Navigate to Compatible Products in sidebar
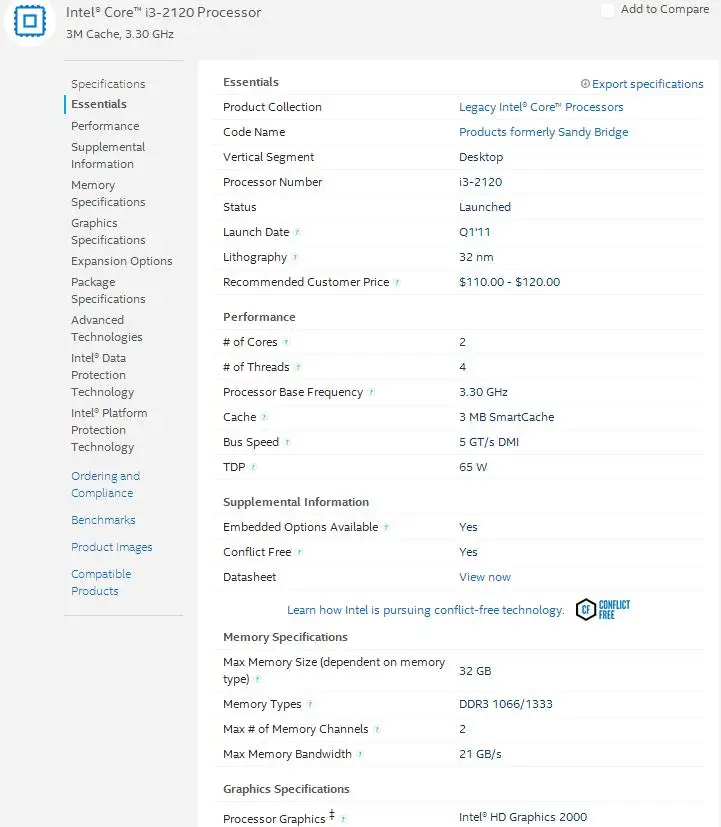Image resolution: width=721 pixels, height=827 pixels. 100,582
